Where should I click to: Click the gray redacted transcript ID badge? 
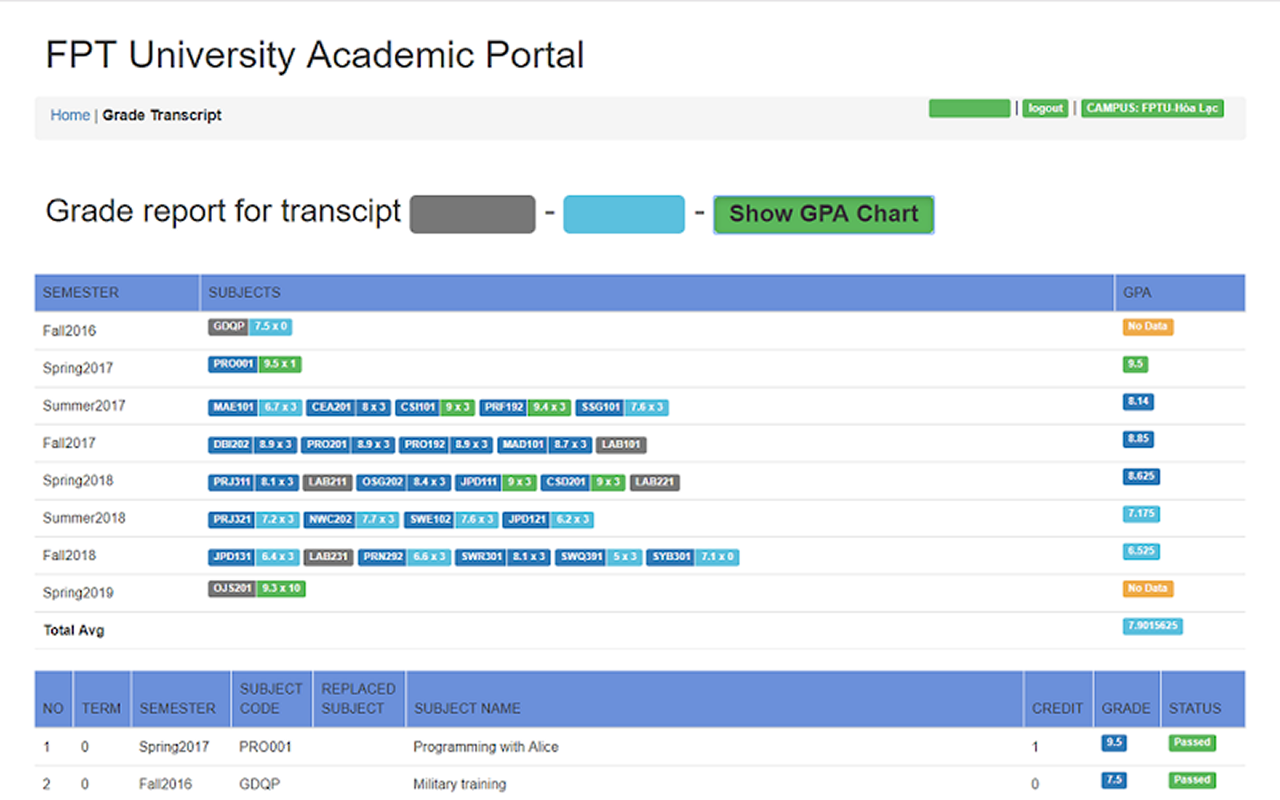click(x=472, y=214)
